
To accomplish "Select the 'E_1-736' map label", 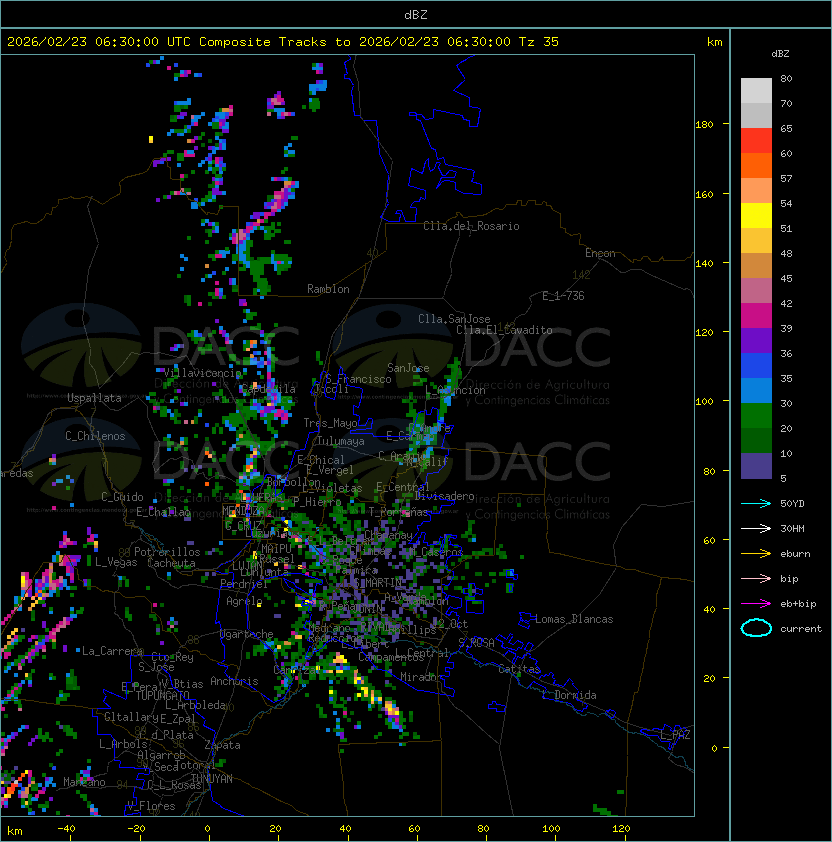I will click(x=563, y=296).
